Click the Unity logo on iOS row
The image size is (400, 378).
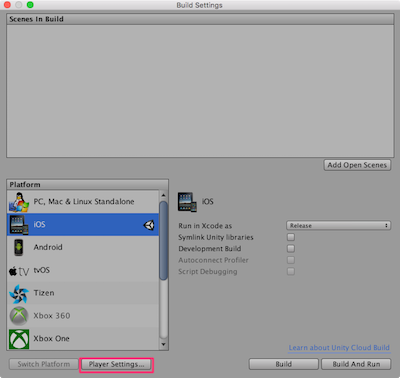point(149,226)
